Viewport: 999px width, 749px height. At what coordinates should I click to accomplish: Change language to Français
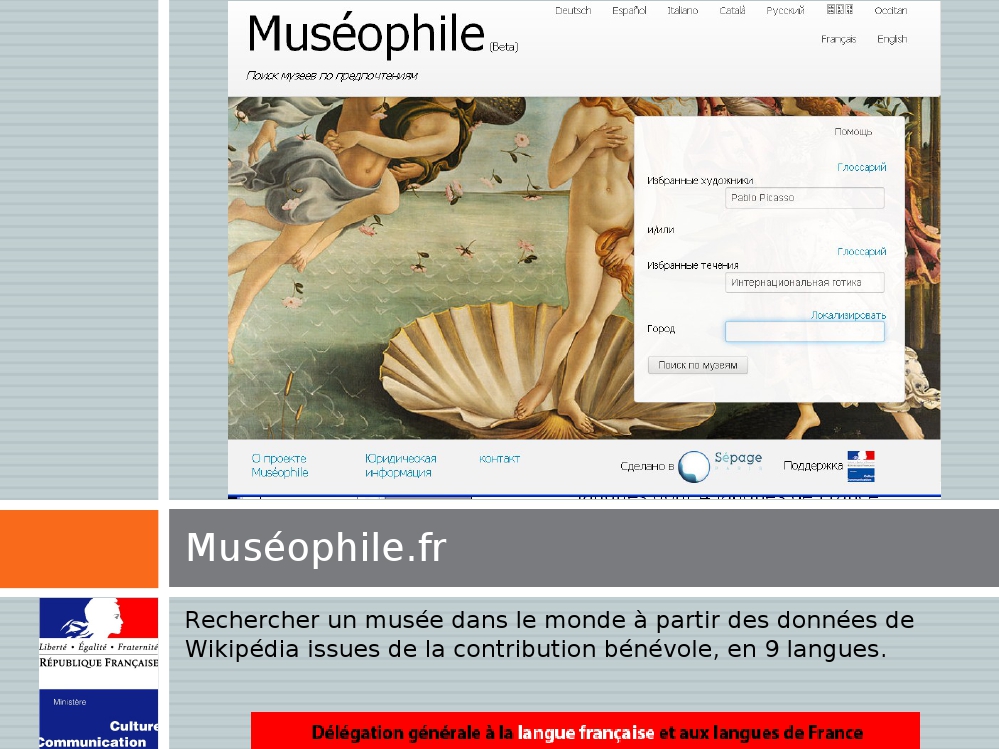tap(838, 40)
